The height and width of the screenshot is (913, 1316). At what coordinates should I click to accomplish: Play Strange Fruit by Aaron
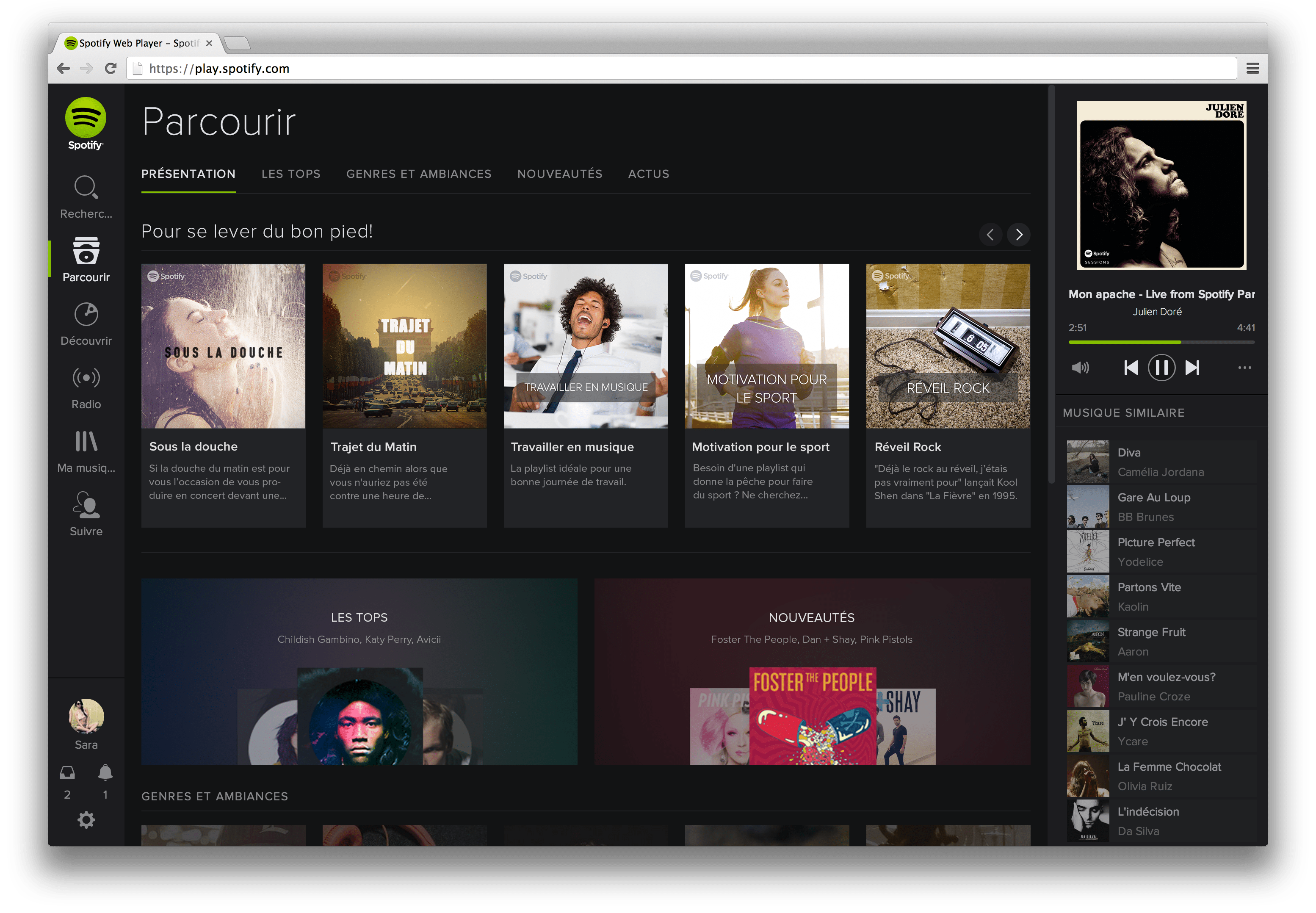[x=1161, y=641]
